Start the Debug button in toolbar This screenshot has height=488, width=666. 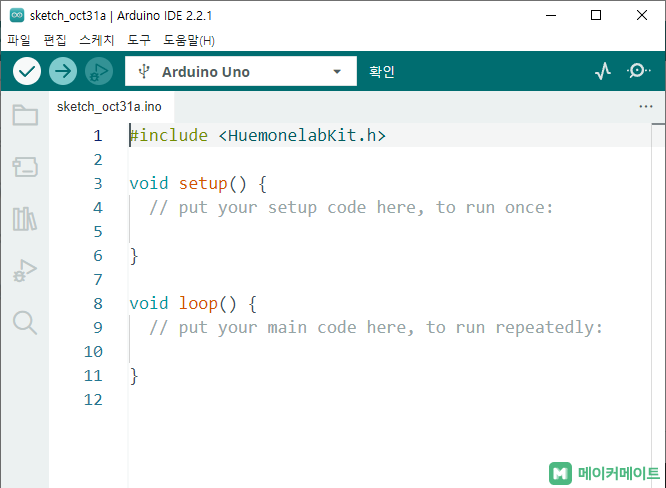click(x=98, y=72)
